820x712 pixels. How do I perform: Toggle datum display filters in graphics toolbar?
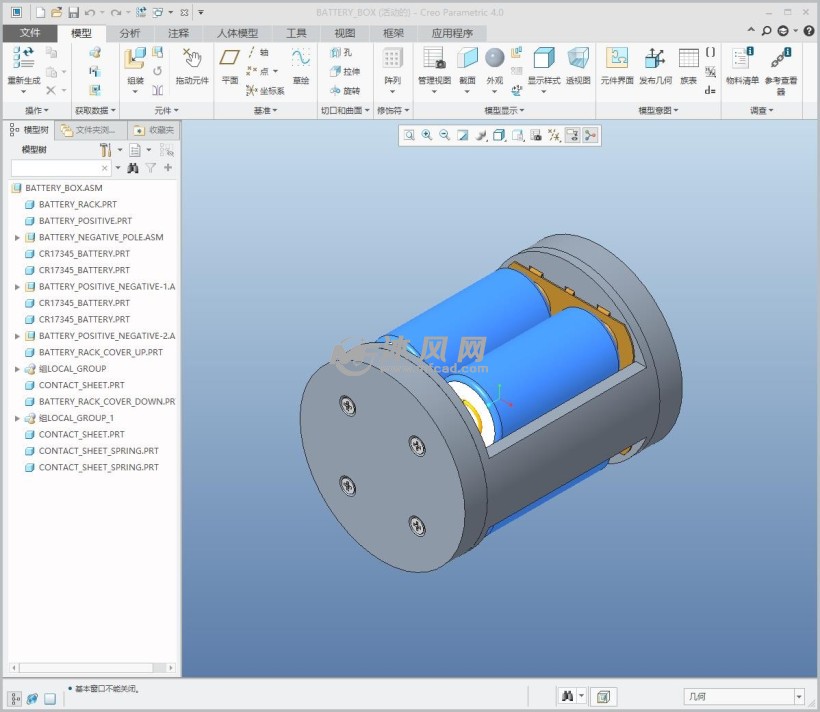tap(554, 135)
